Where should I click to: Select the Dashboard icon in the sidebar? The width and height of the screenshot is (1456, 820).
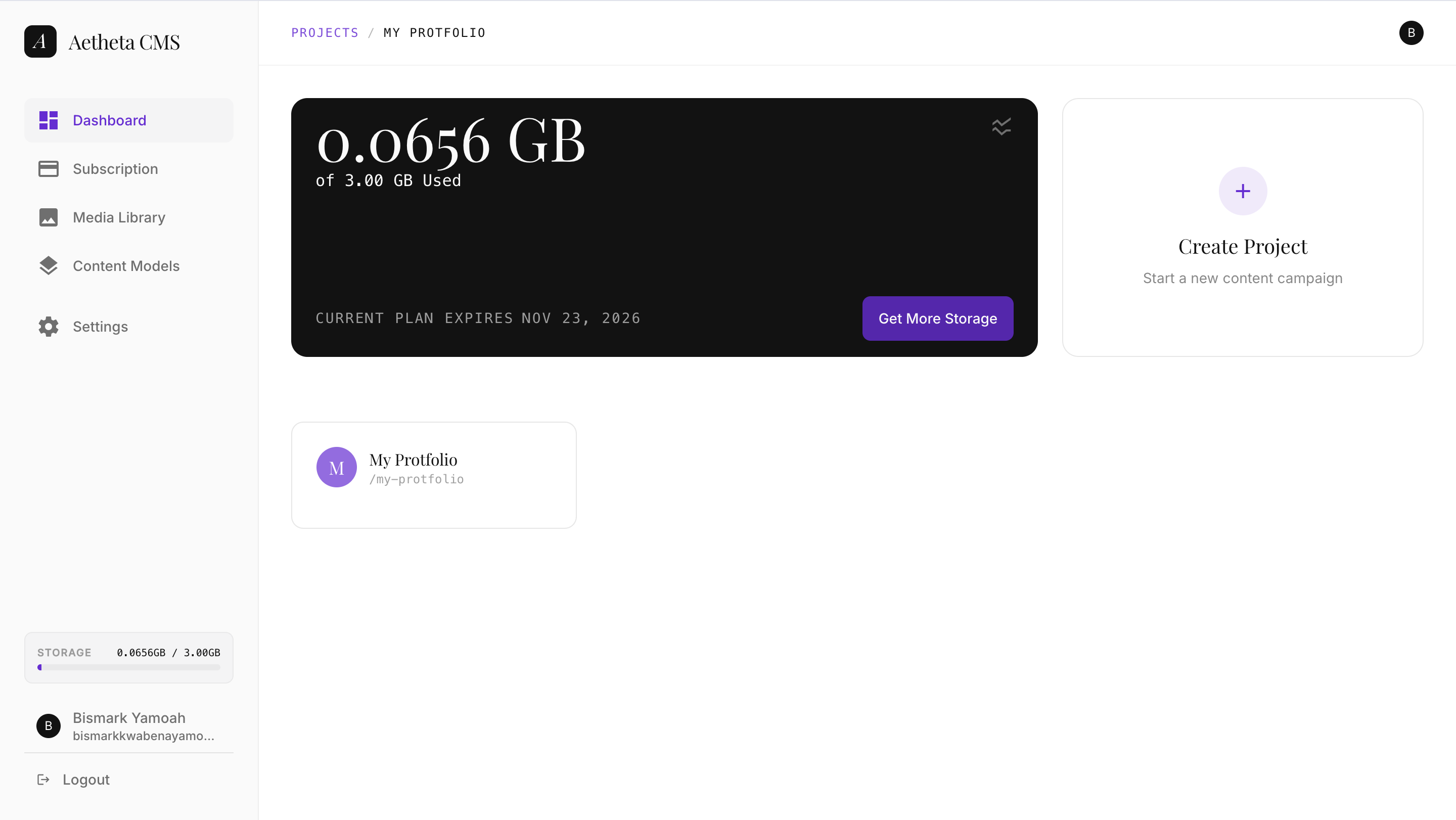48,120
